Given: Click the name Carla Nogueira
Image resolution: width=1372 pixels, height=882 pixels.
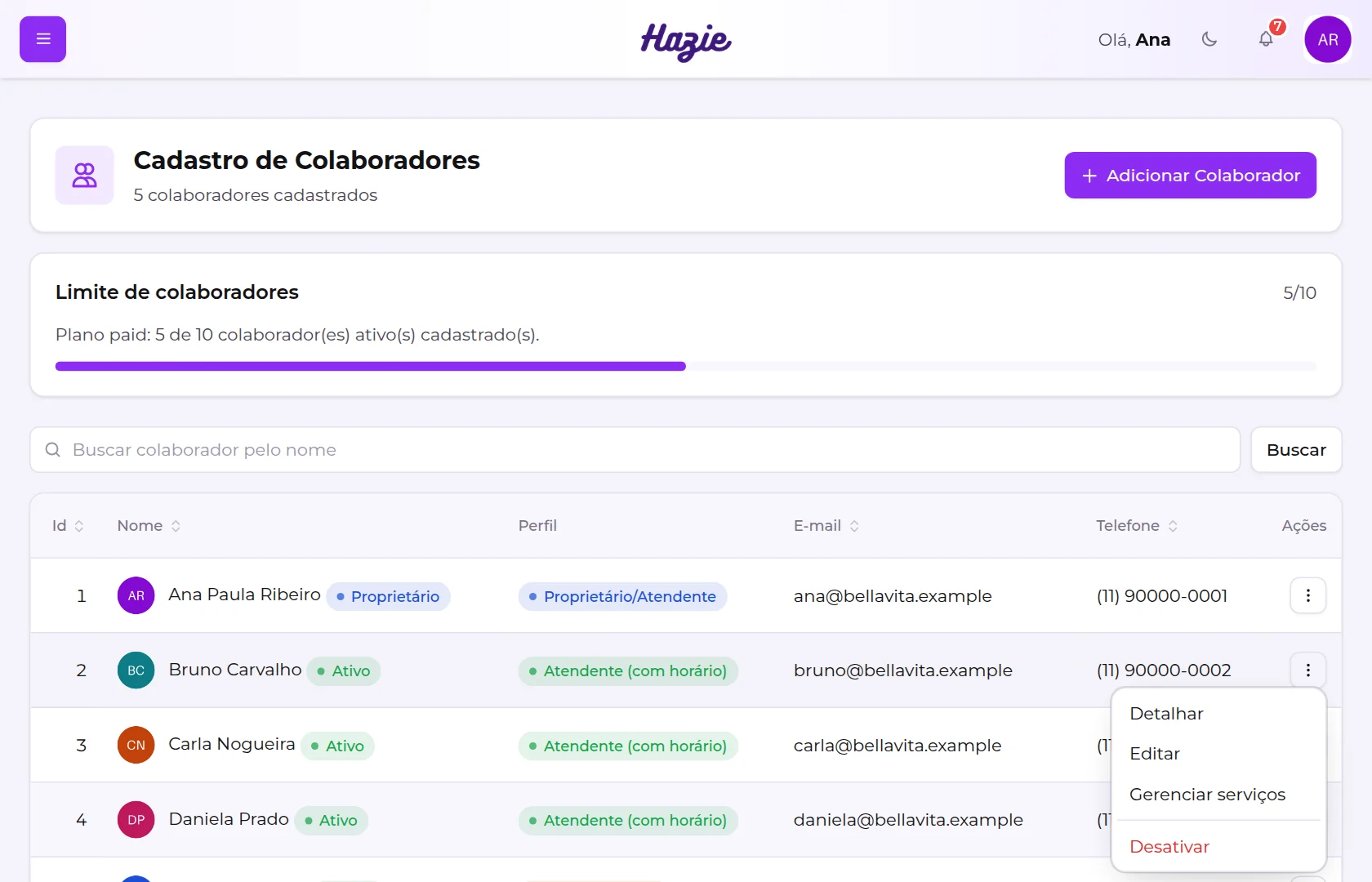Looking at the screenshot, I should point(232,744).
